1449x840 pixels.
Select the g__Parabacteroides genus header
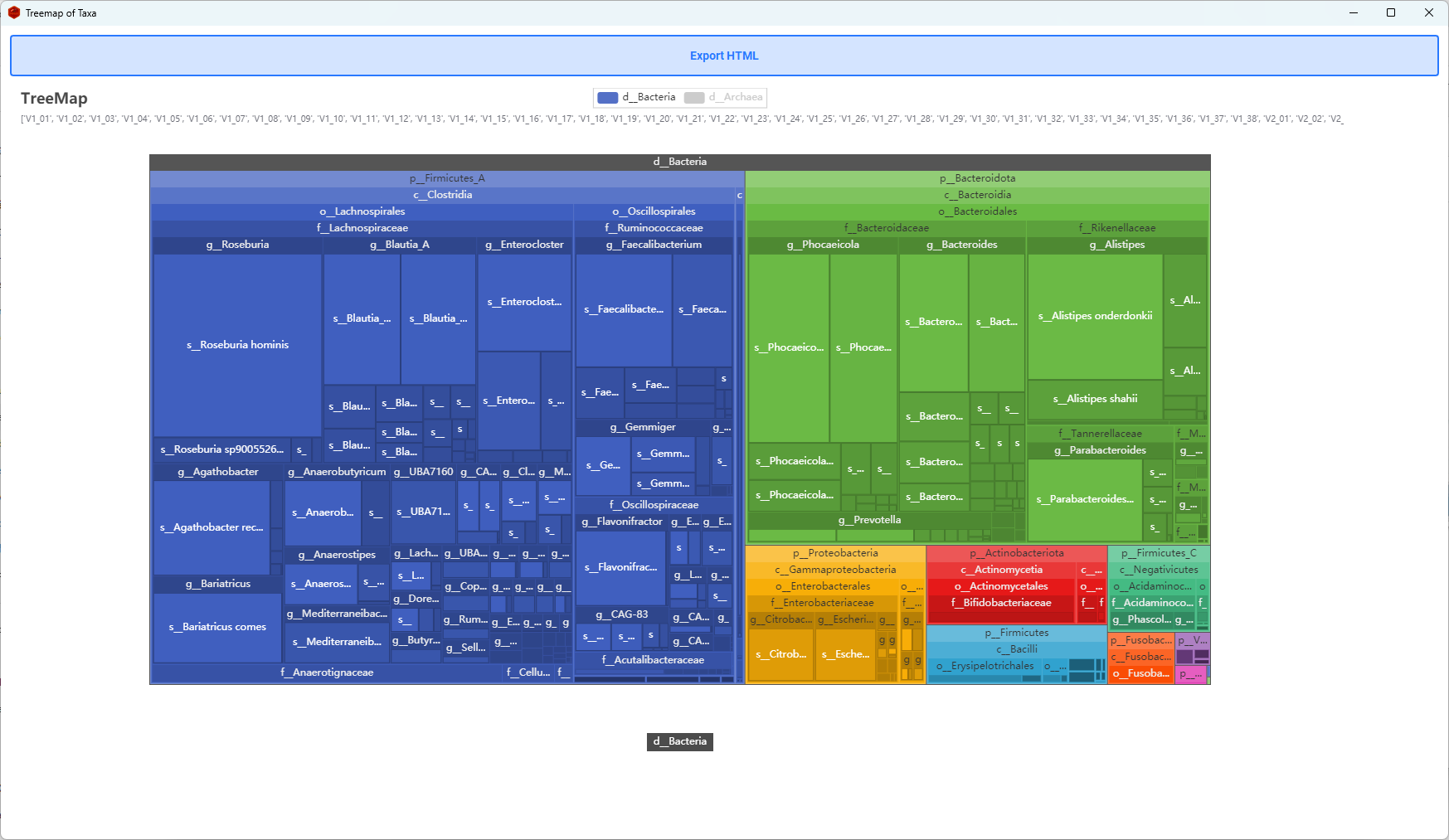pos(1101,450)
